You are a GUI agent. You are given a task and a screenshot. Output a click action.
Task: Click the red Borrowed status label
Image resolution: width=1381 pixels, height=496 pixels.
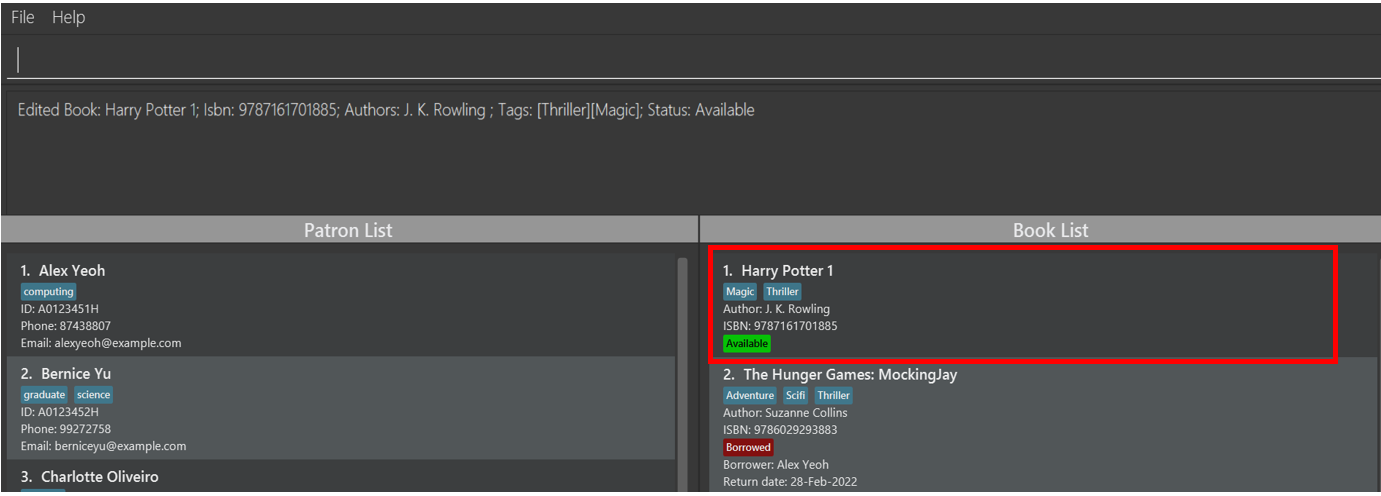point(748,447)
